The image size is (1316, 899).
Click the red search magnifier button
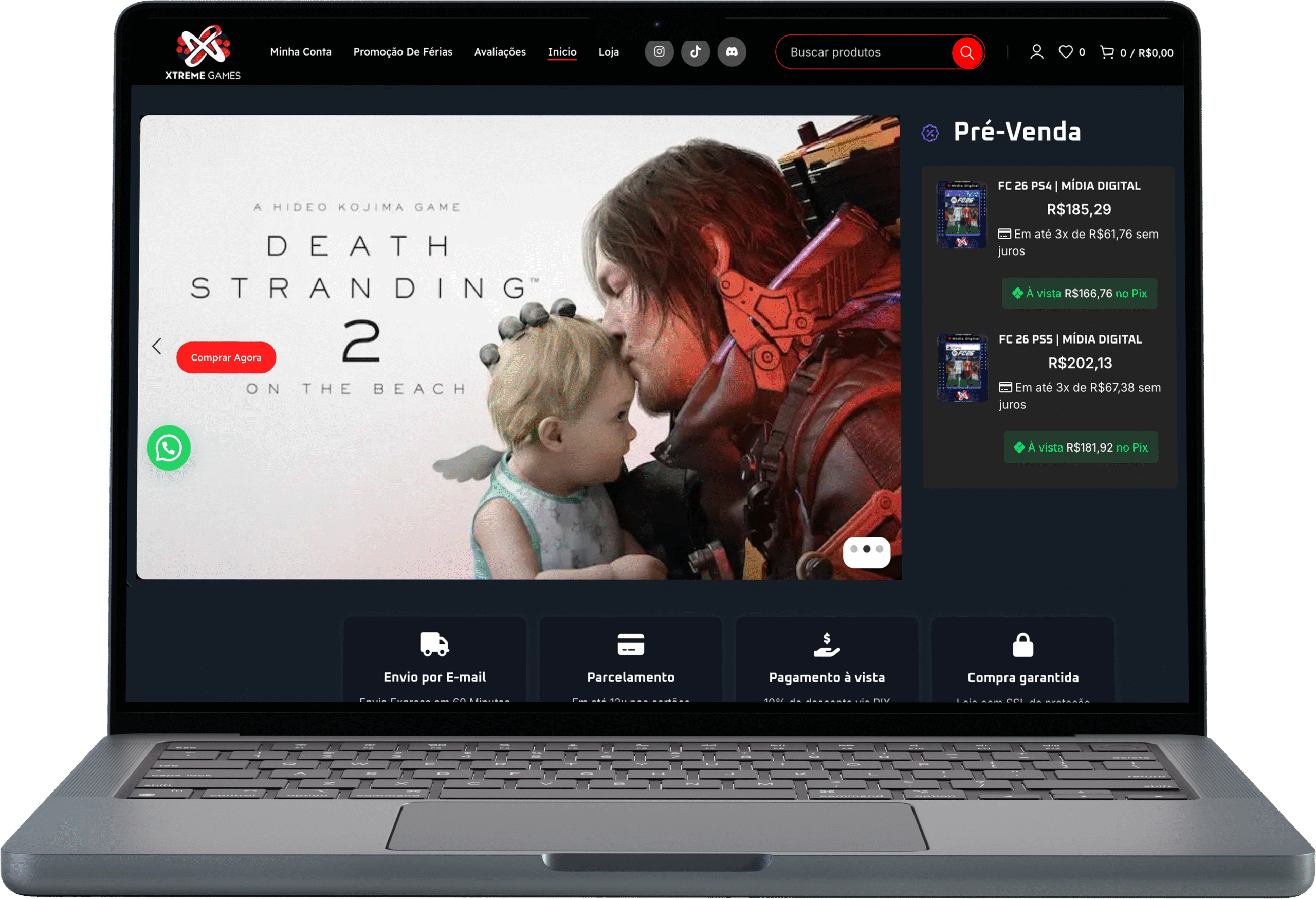click(x=966, y=52)
